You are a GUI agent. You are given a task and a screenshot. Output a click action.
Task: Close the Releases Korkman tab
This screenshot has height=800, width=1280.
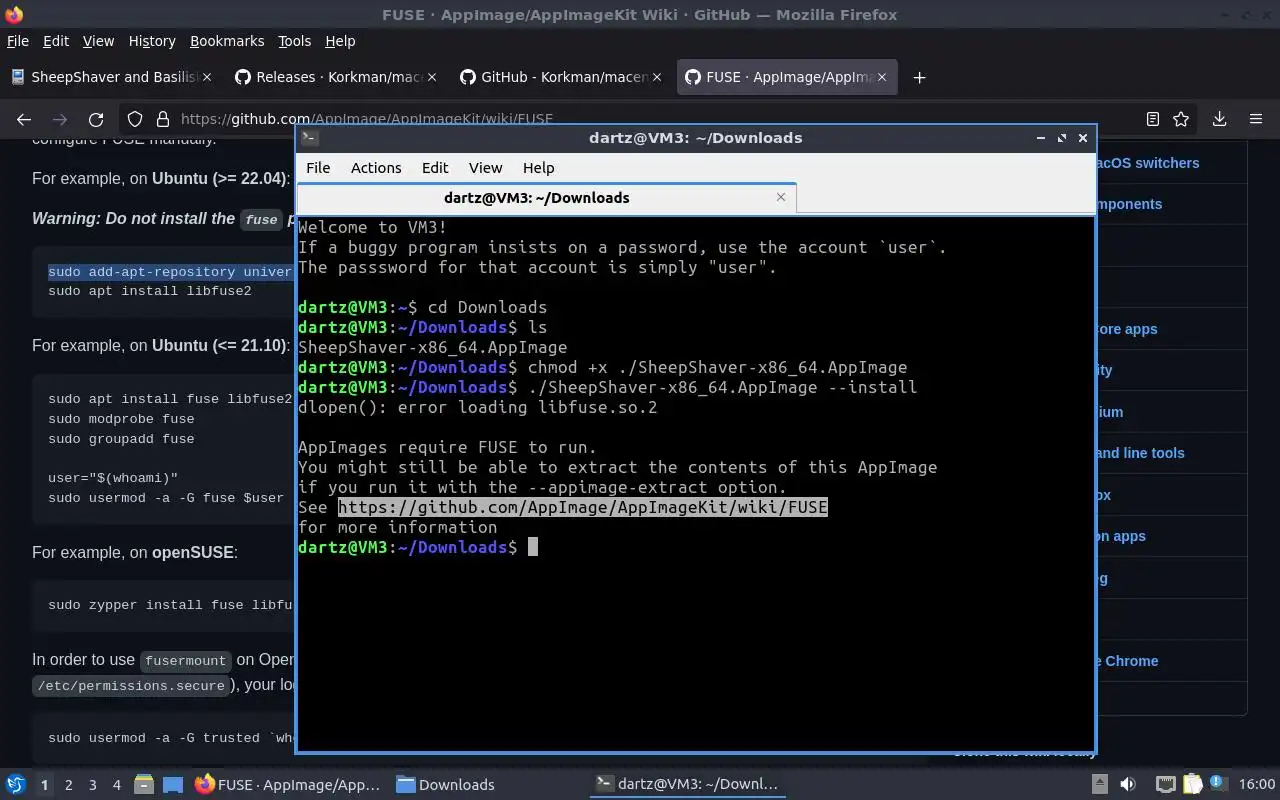click(x=432, y=77)
